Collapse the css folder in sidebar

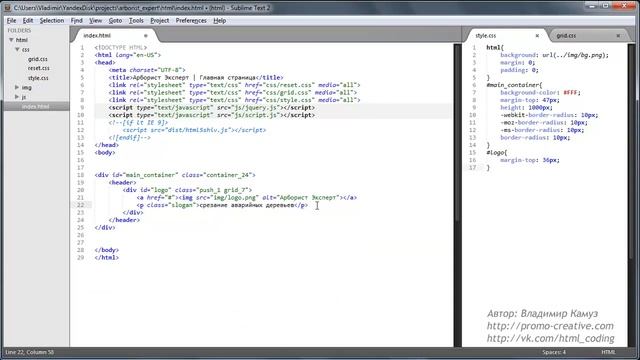click(x=17, y=49)
